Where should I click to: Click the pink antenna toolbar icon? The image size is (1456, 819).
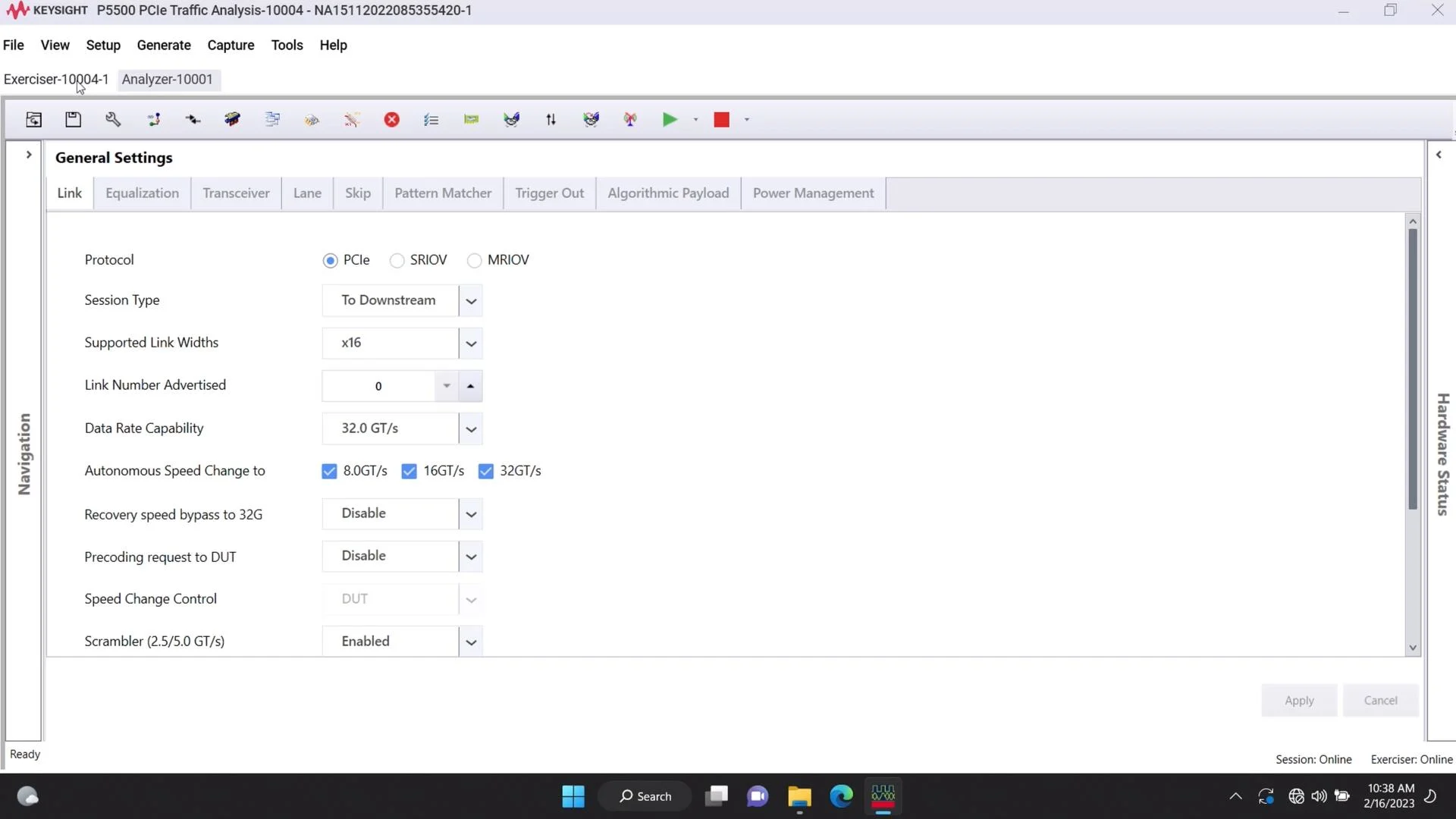(630, 119)
